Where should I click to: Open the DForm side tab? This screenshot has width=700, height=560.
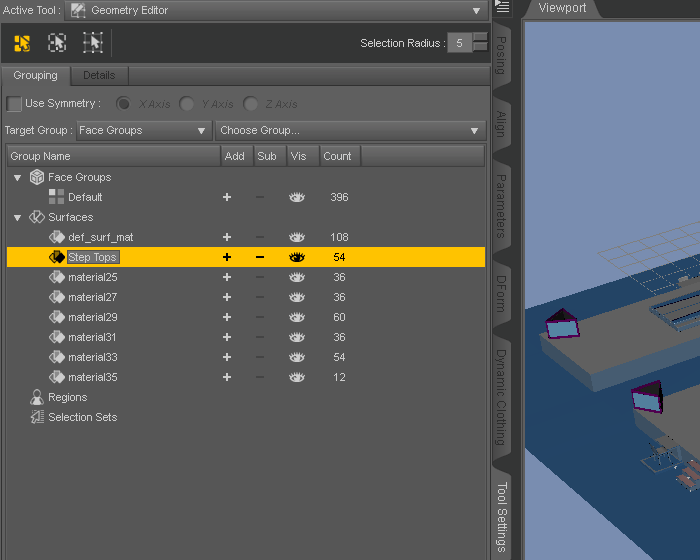502,294
